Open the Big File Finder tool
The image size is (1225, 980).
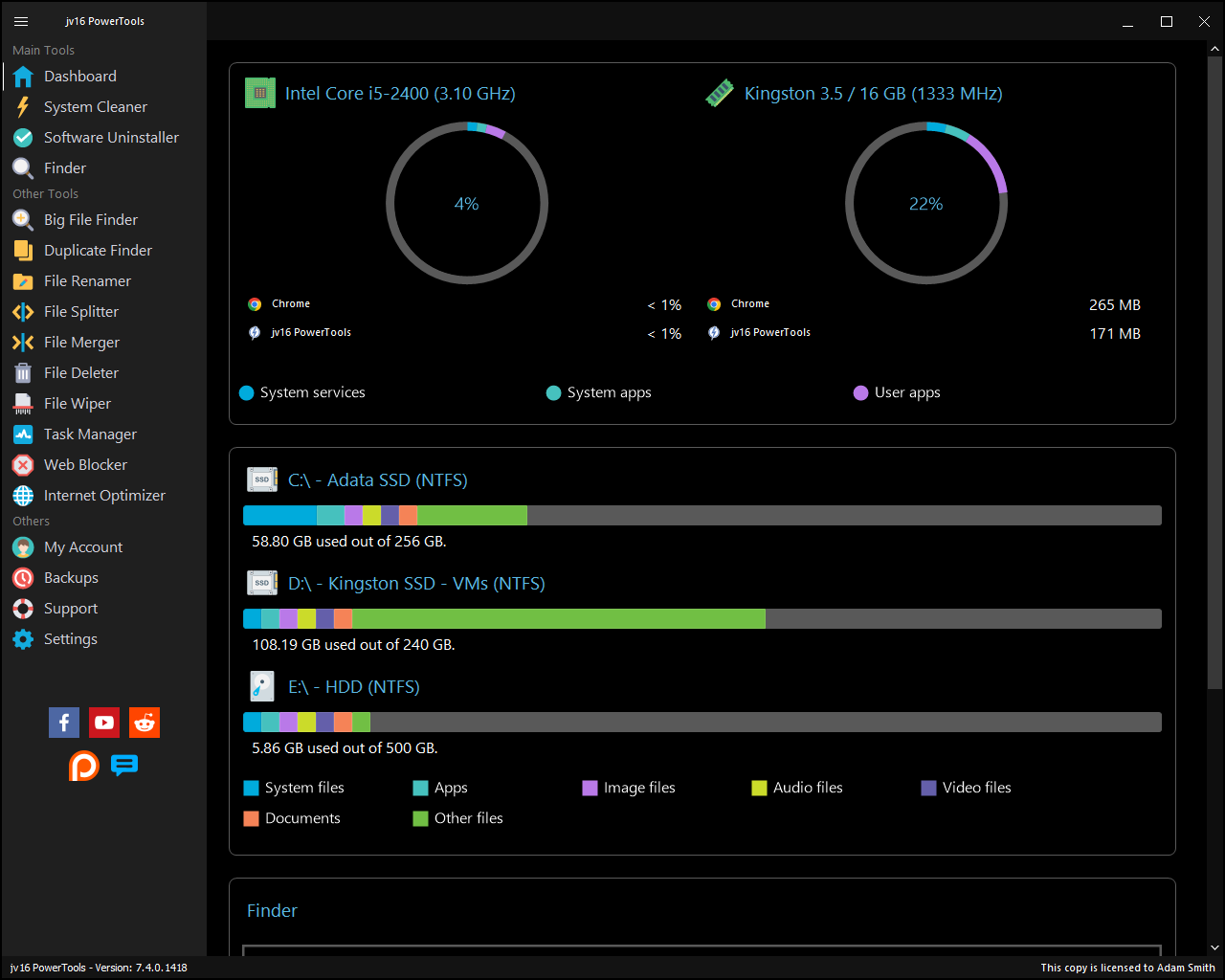point(90,220)
